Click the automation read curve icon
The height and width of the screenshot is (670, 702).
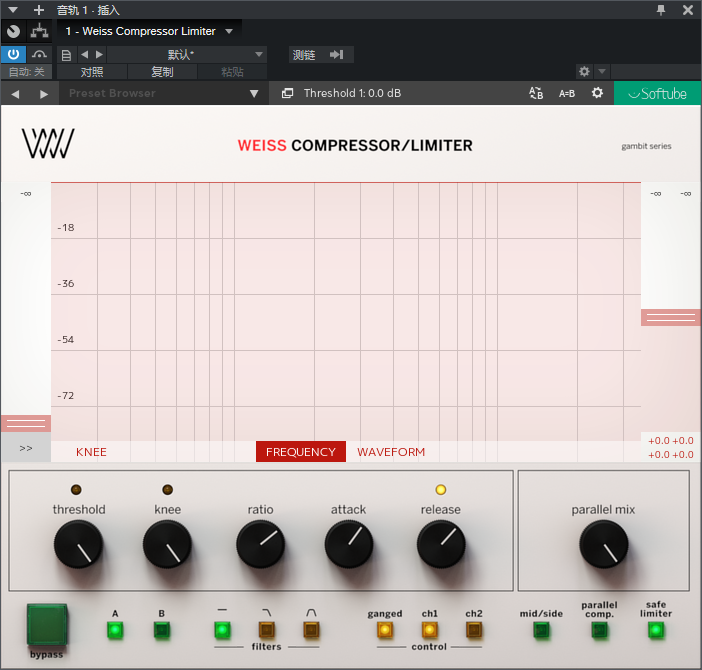tap(39, 55)
